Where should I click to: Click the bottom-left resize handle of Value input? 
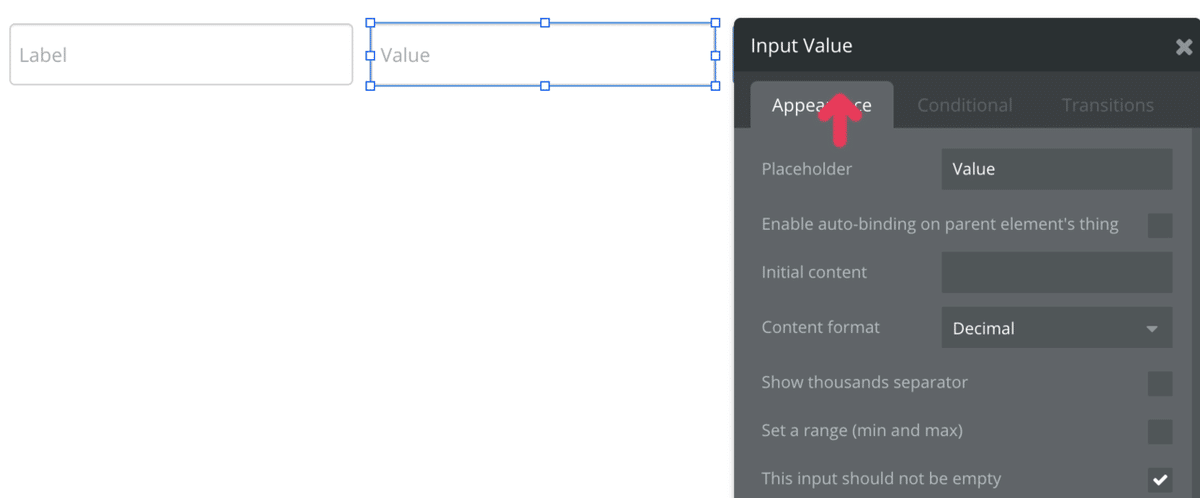(x=370, y=86)
